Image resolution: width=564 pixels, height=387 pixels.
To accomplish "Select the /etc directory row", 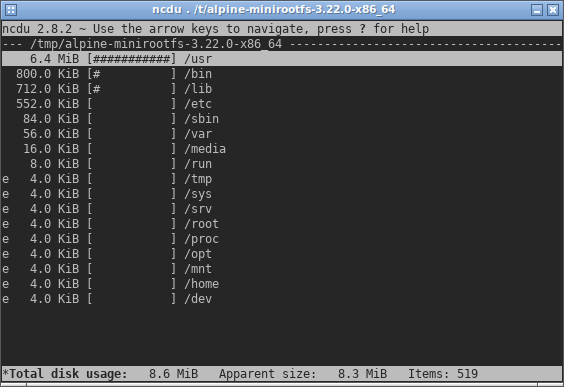I will coord(282,104).
